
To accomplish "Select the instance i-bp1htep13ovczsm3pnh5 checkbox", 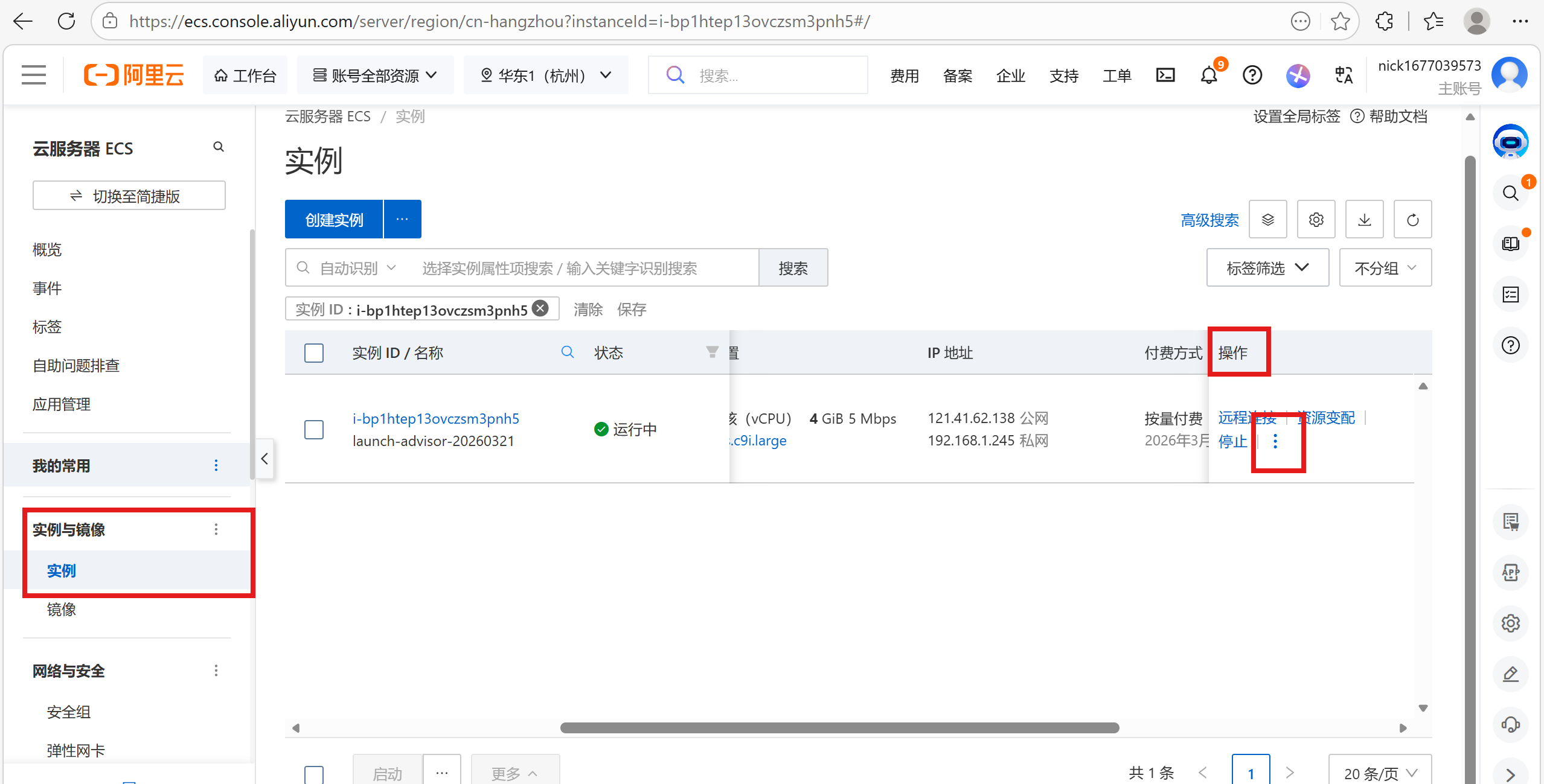I will pyautogui.click(x=314, y=430).
